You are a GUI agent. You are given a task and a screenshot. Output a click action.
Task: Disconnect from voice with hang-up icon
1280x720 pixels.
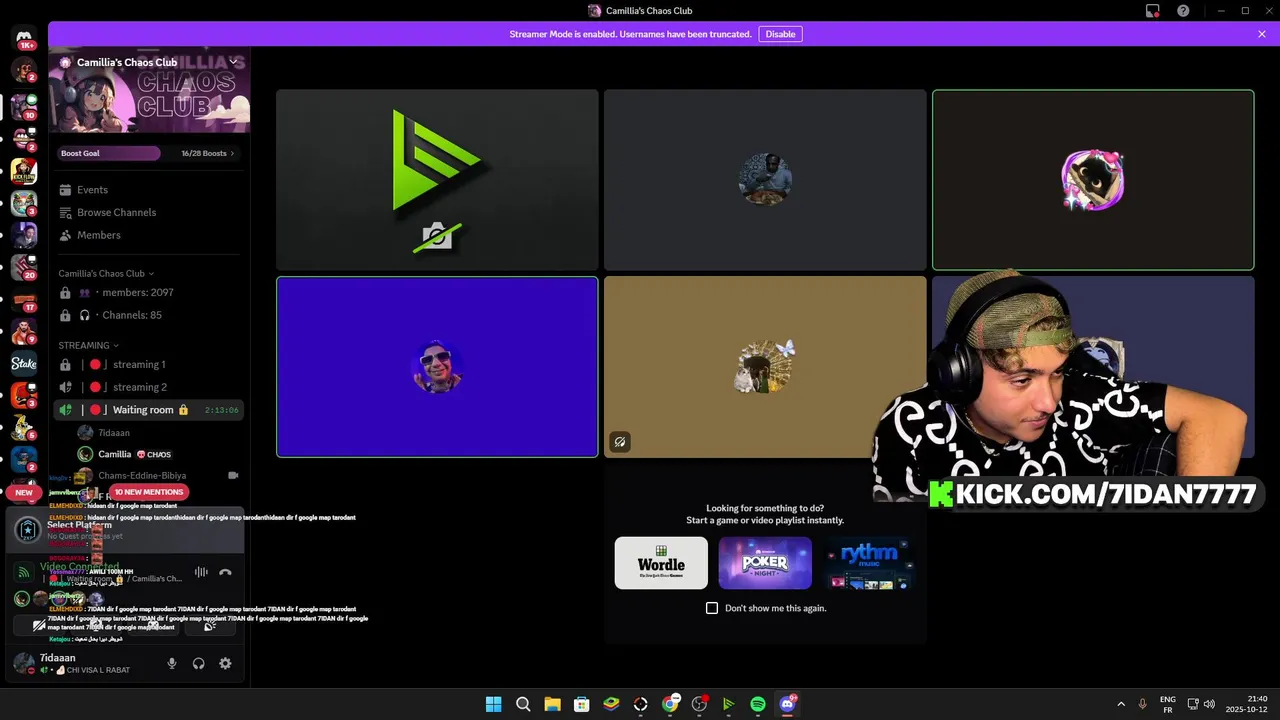(x=225, y=572)
